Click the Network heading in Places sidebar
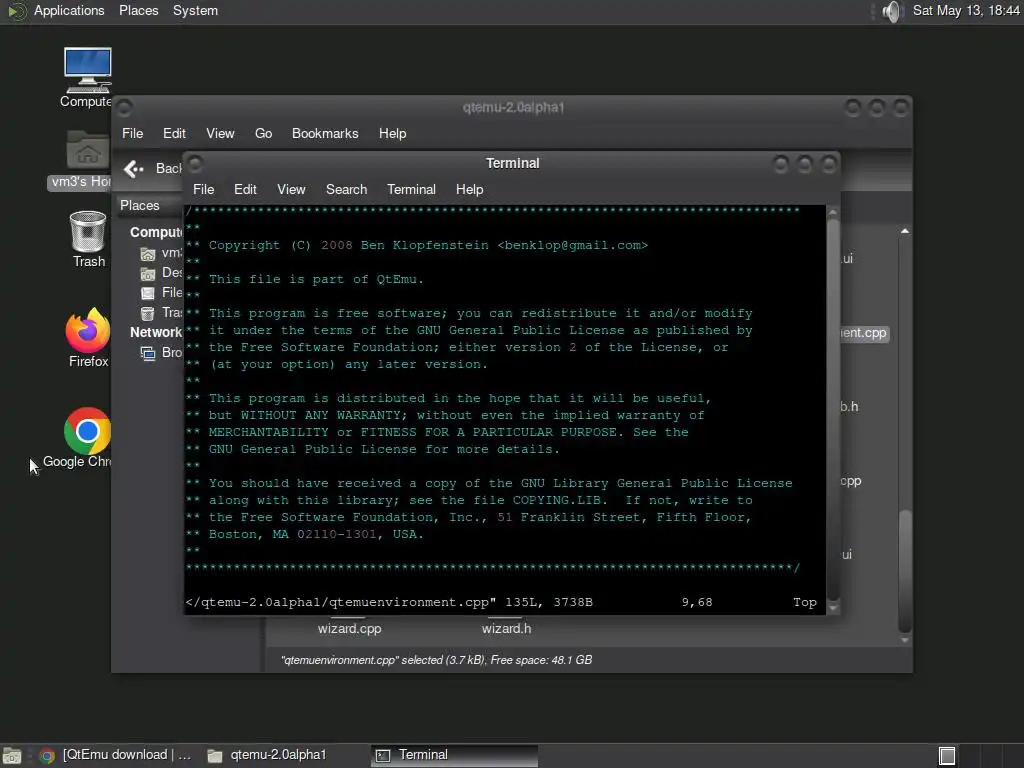This screenshot has height=768, width=1024. click(155, 332)
